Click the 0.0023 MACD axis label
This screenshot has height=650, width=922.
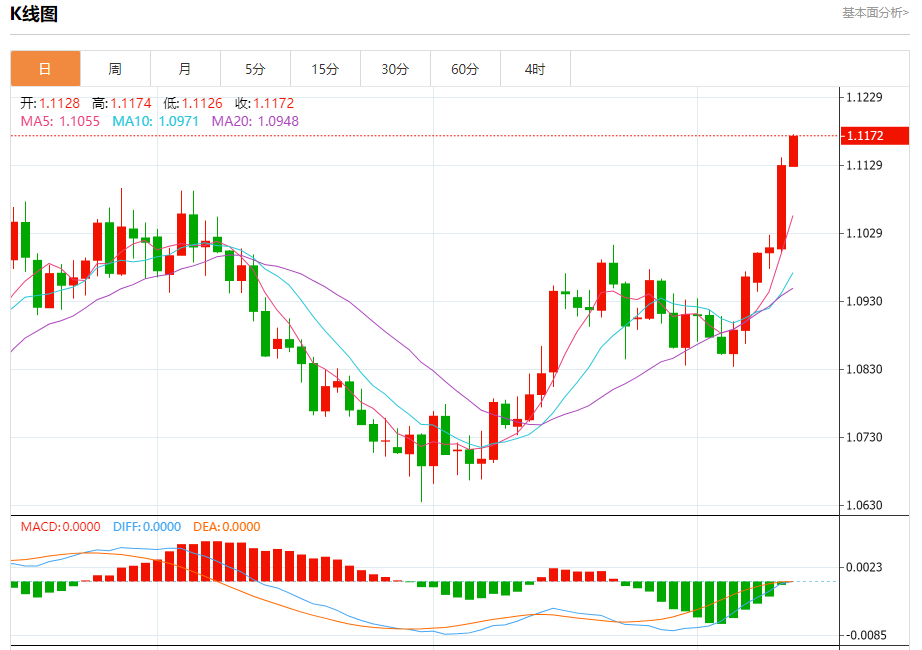(x=864, y=568)
